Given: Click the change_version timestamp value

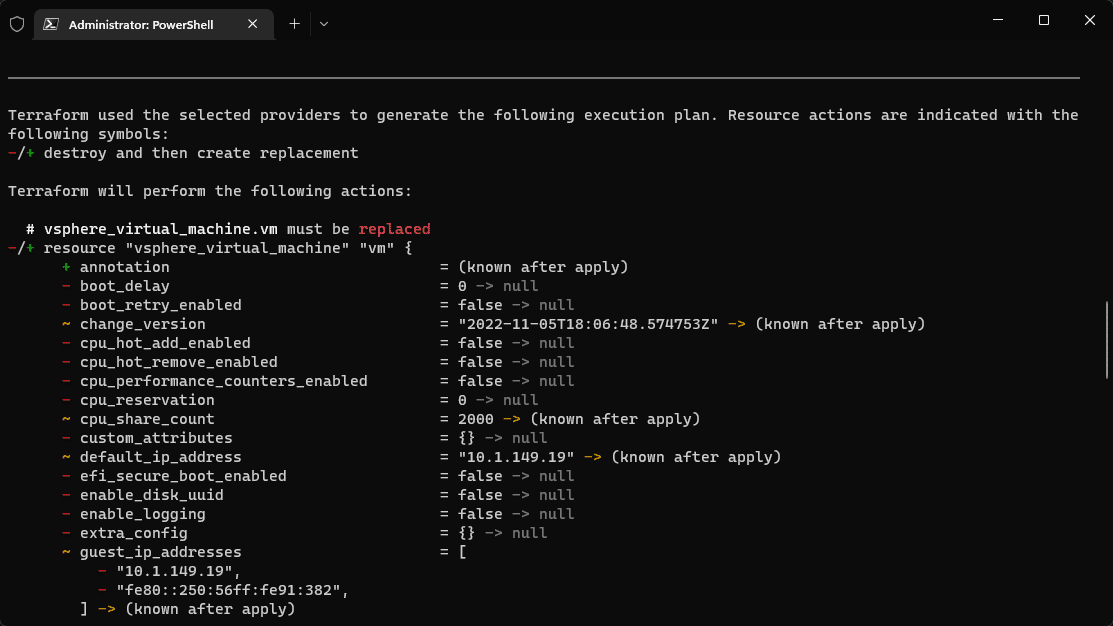Looking at the screenshot, I should point(588,324).
